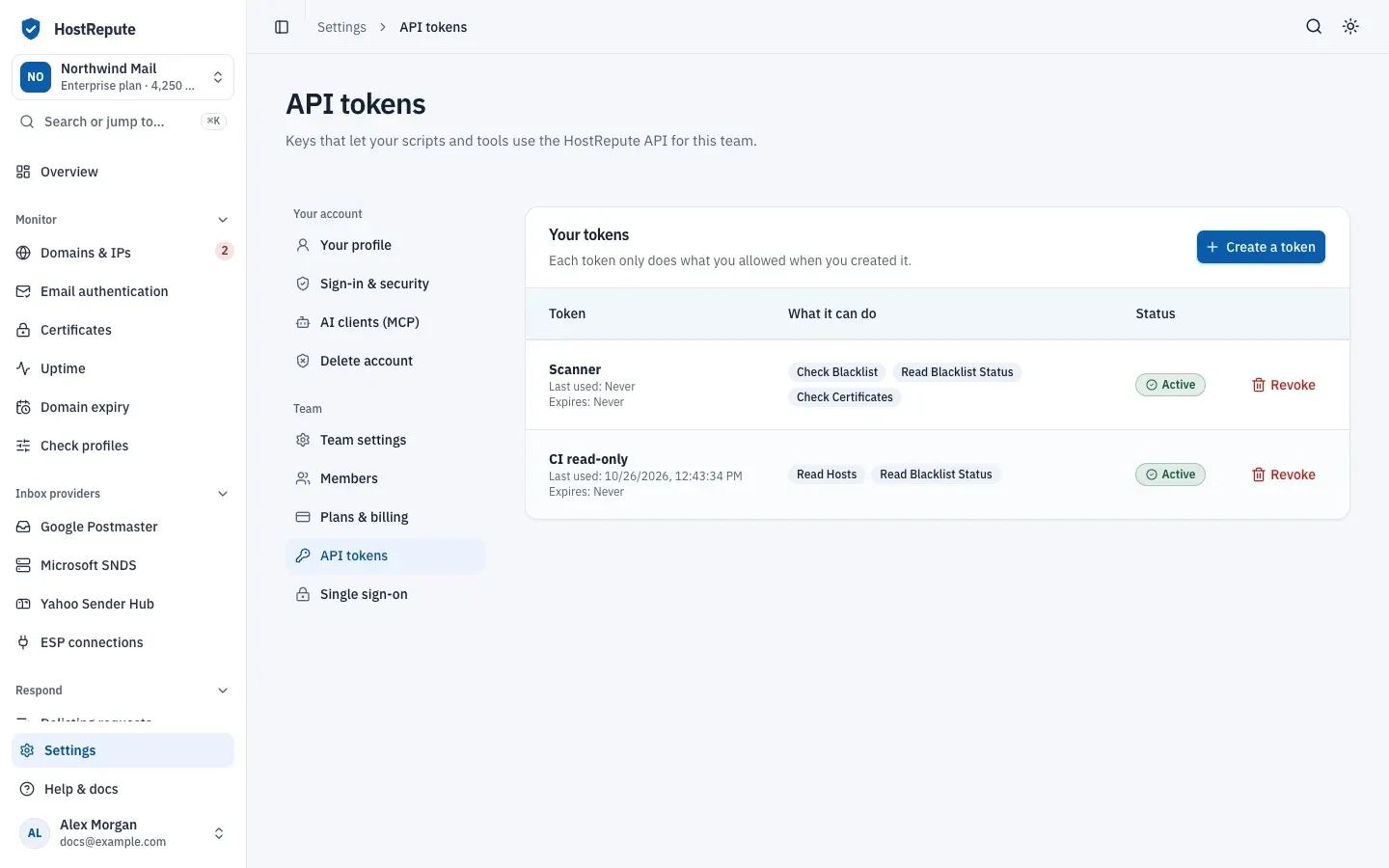Open ESP connections

[123, 642]
